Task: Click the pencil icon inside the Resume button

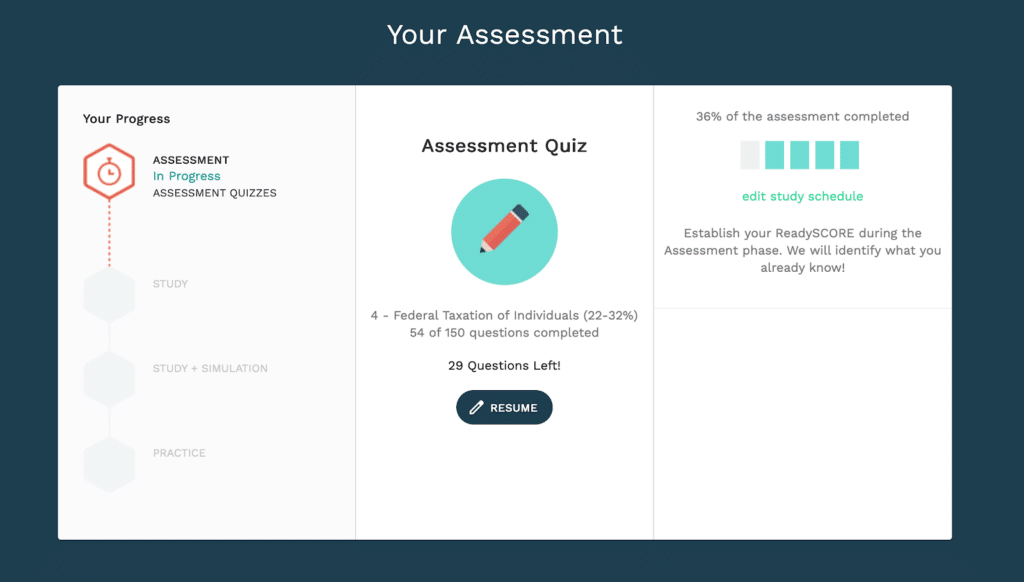Action: pos(475,407)
